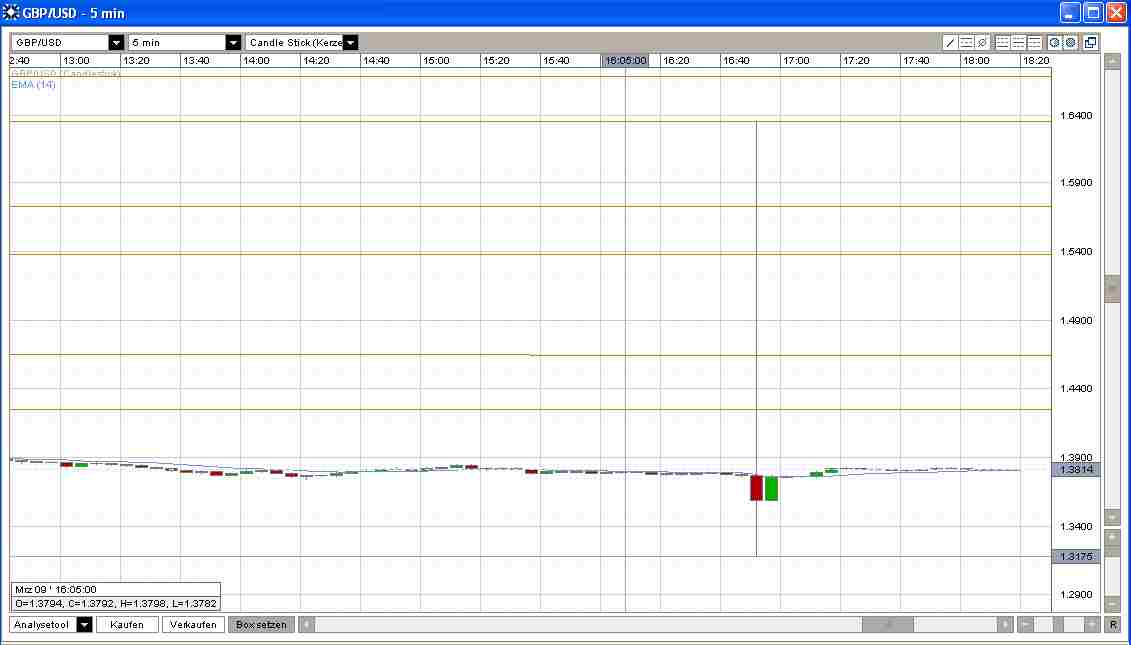Open the Candle Stick chart type dropdown

coord(351,43)
